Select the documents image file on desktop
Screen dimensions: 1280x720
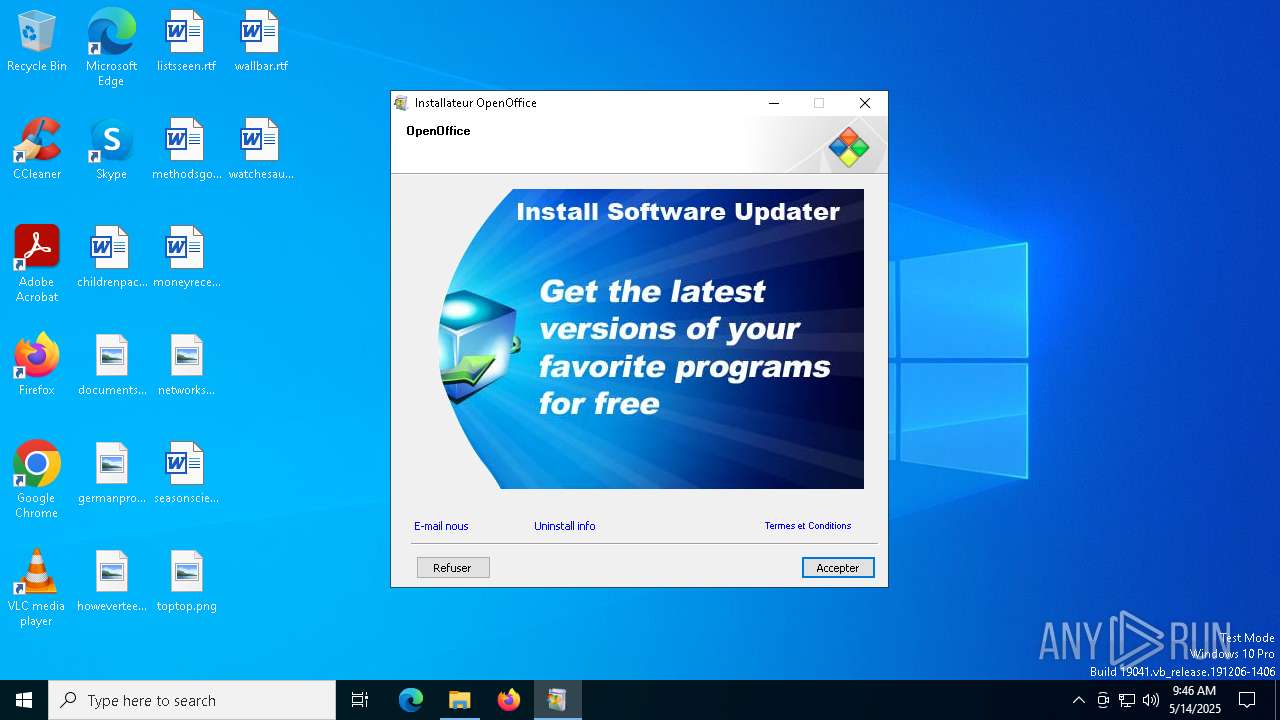pyautogui.click(x=111, y=365)
